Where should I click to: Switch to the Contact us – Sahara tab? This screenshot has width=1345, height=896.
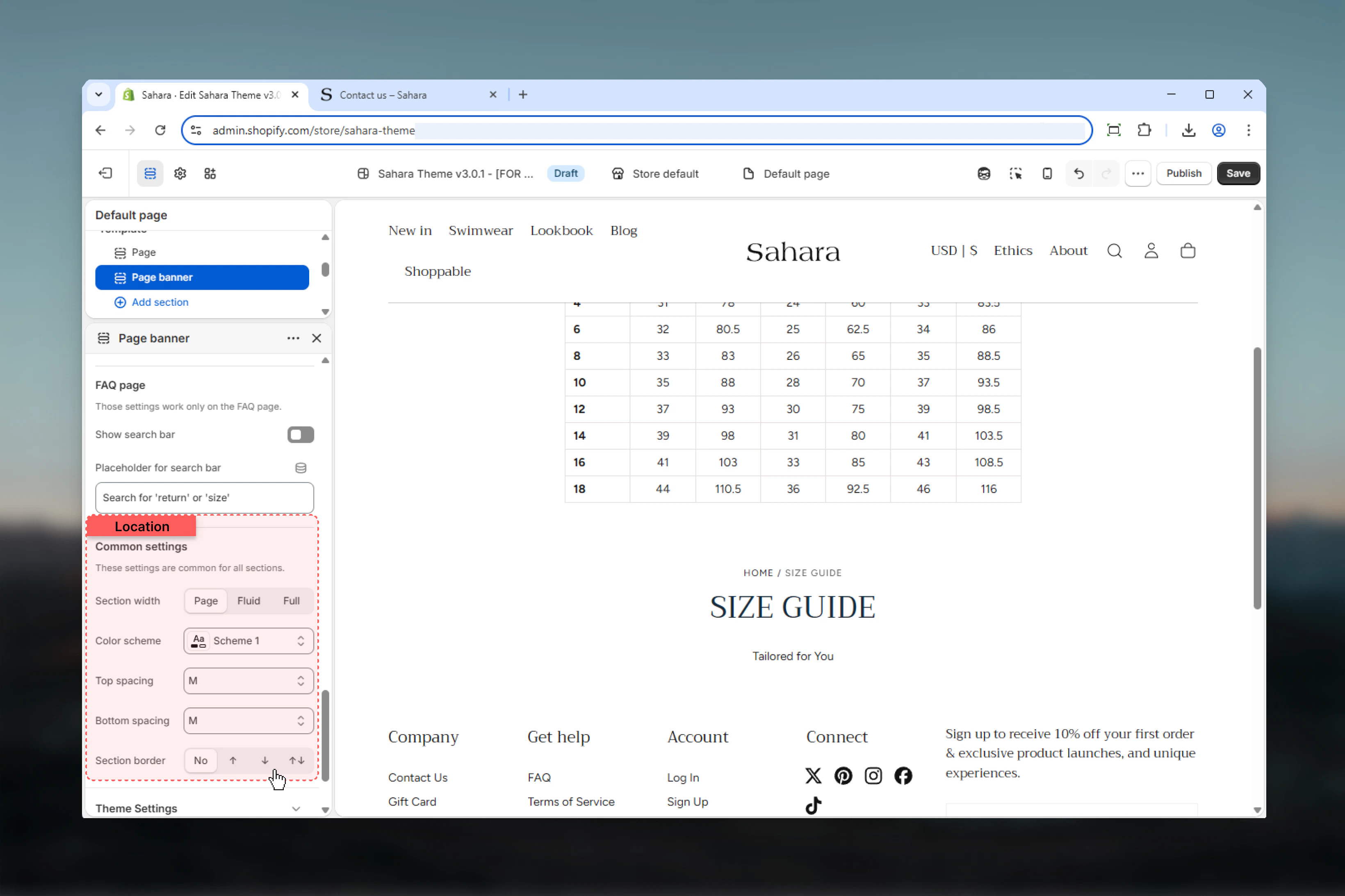coord(408,95)
